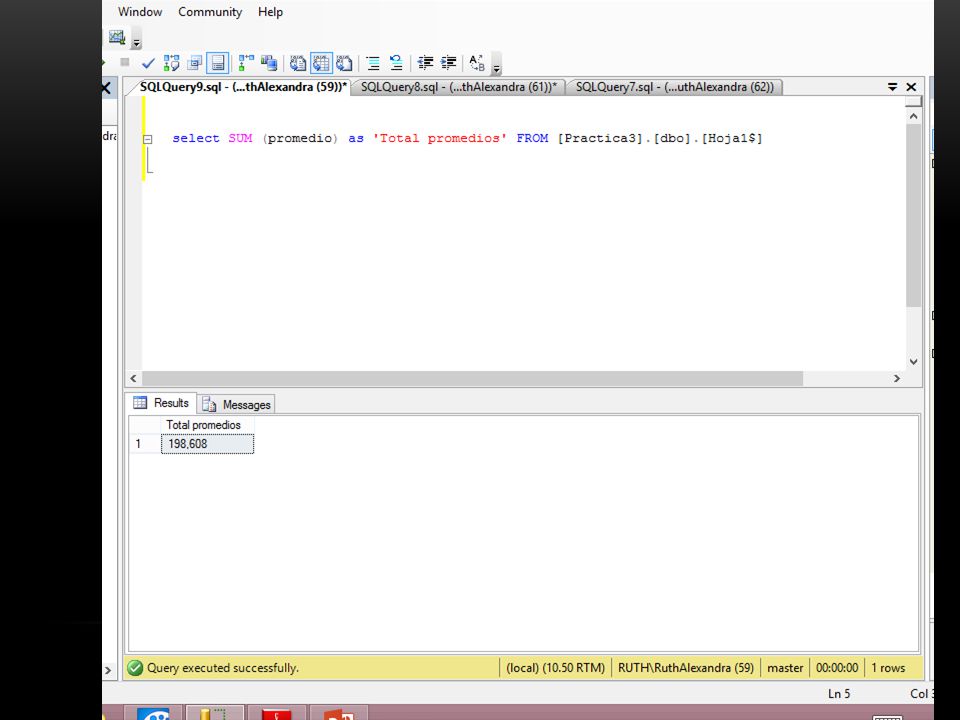Click the editor horizontal scrollbar thumb
960x720 pixels.
tap(472, 378)
